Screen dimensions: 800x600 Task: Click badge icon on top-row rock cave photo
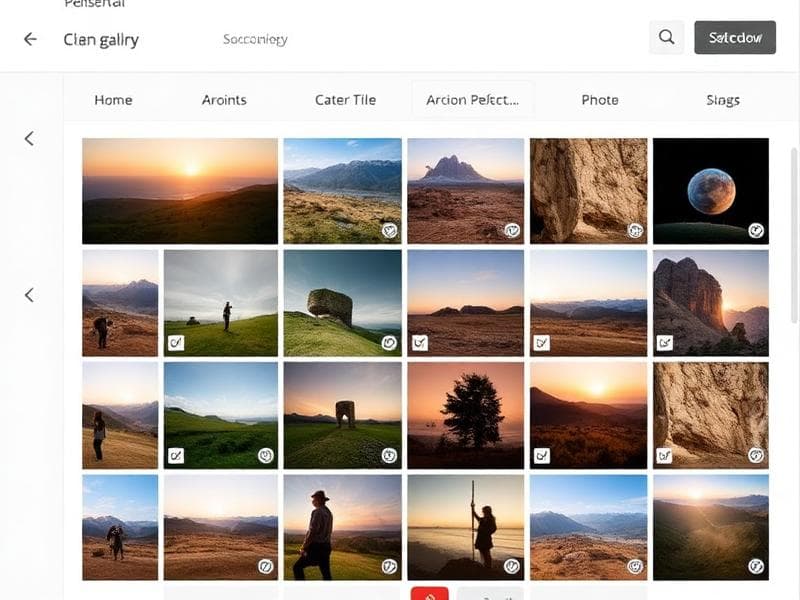tap(634, 231)
